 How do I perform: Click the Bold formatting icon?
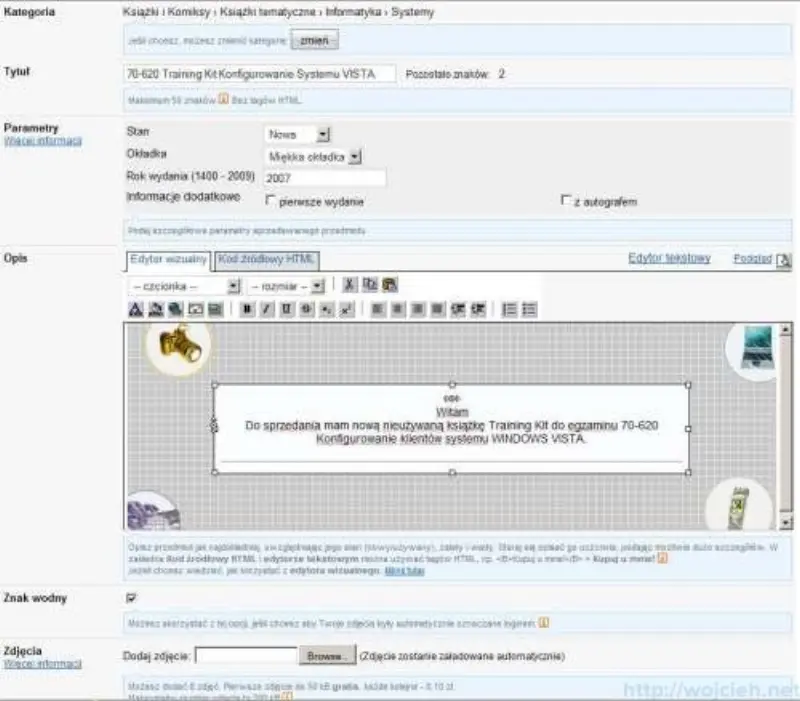tap(247, 310)
